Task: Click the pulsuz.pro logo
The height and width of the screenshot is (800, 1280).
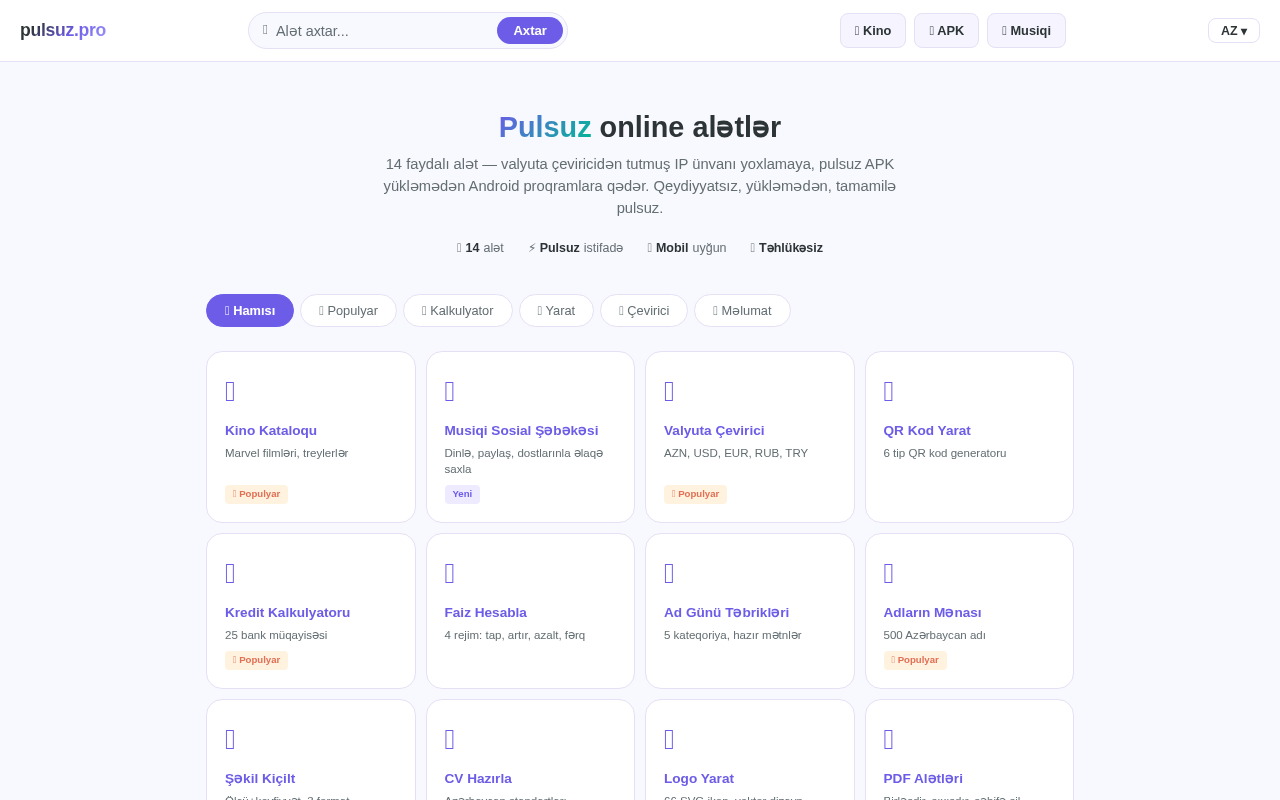Action: click(63, 30)
